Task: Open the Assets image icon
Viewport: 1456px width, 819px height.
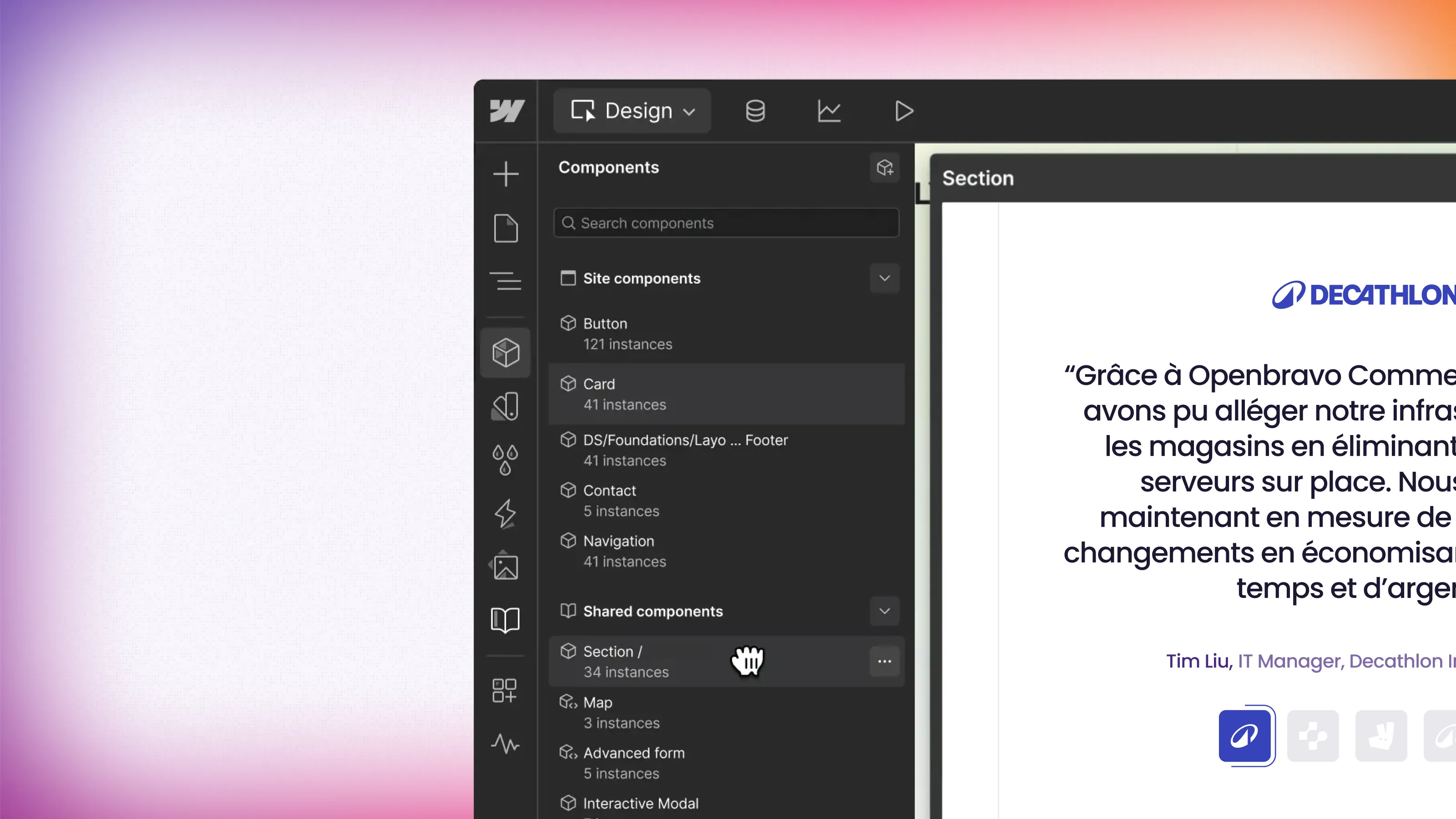Action: (505, 566)
